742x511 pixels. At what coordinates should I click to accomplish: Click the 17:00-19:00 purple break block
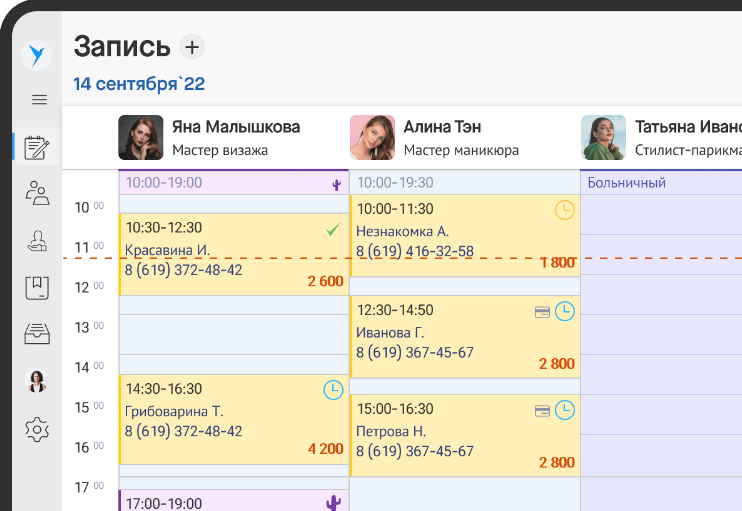click(234, 501)
